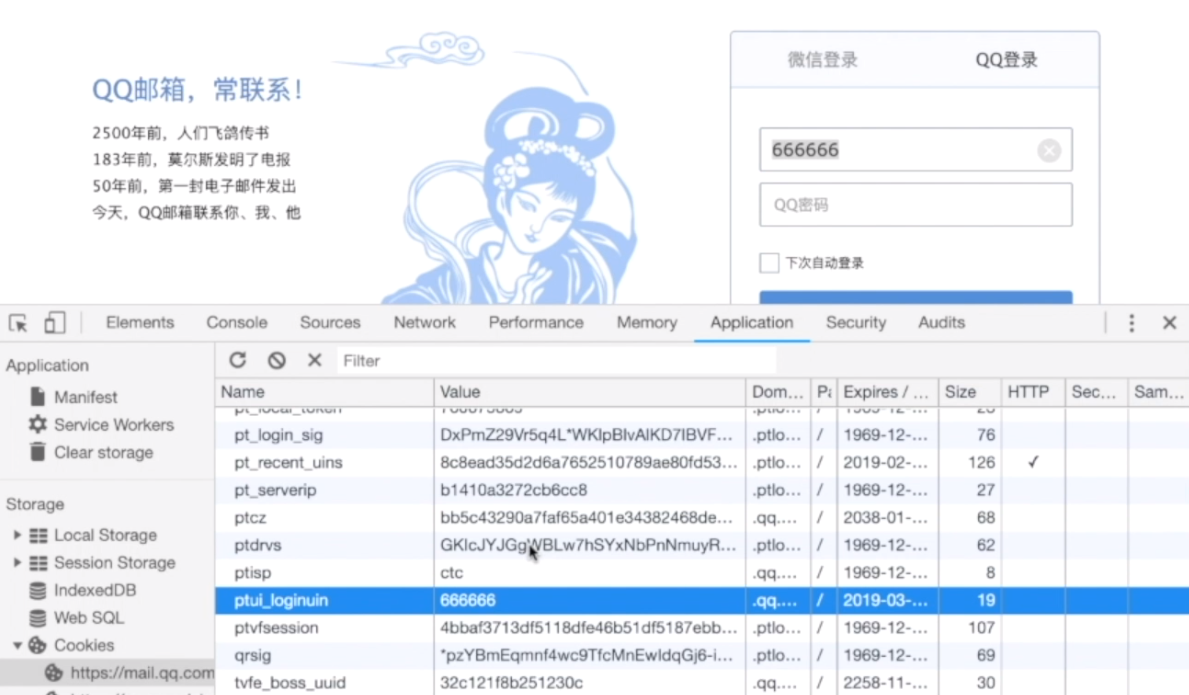This screenshot has height=695, width=1189.
Task: Switch to the Security tab
Action: pyautogui.click(x=856, y=323)
